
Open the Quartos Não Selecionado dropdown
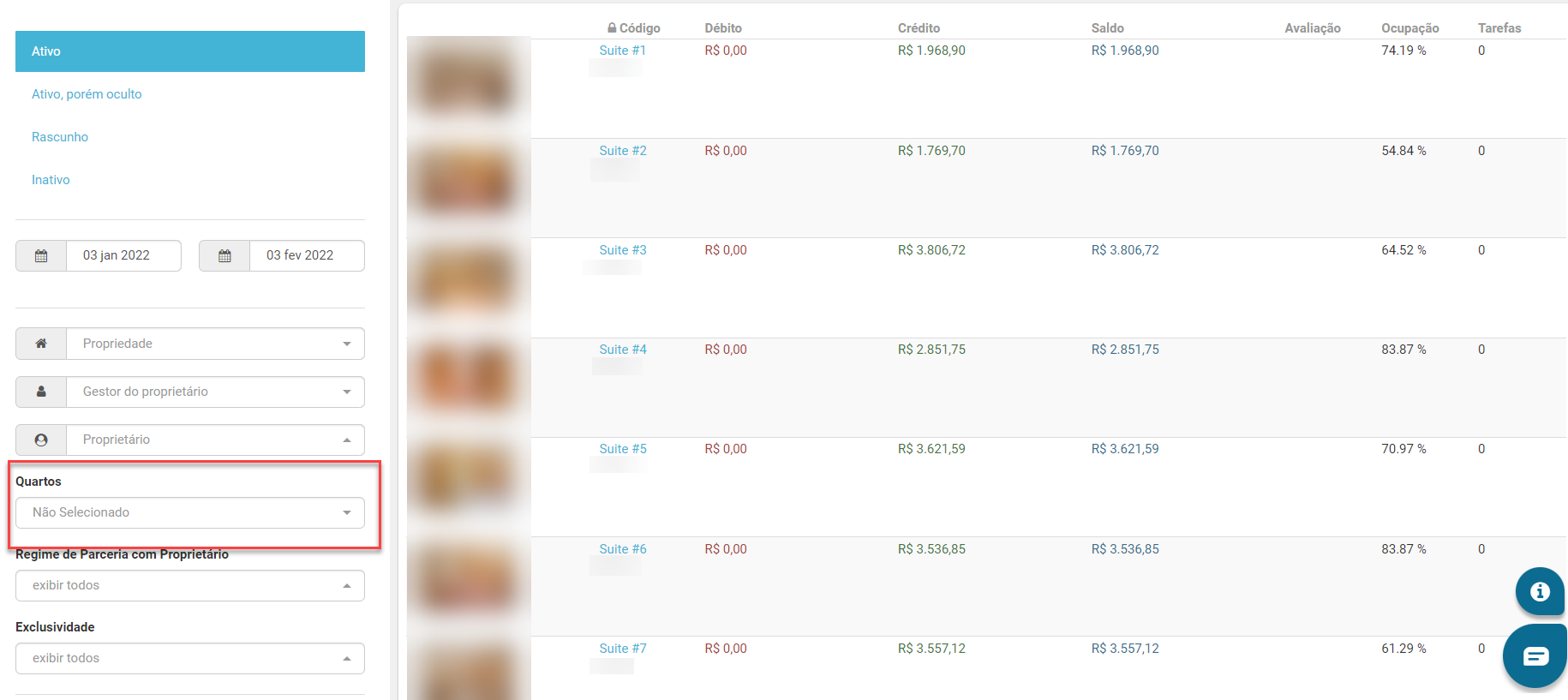(x=190, y=512)
